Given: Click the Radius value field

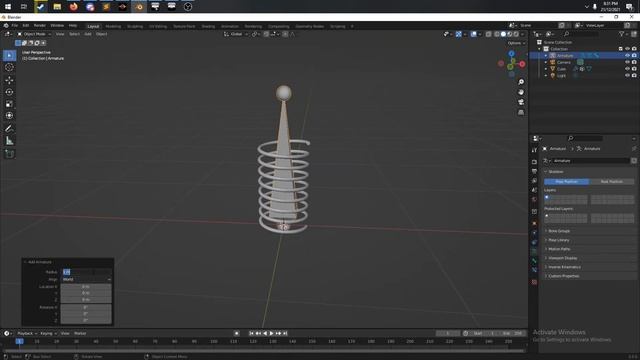Looking at the screenshot, I should click(x=86, y=272).
